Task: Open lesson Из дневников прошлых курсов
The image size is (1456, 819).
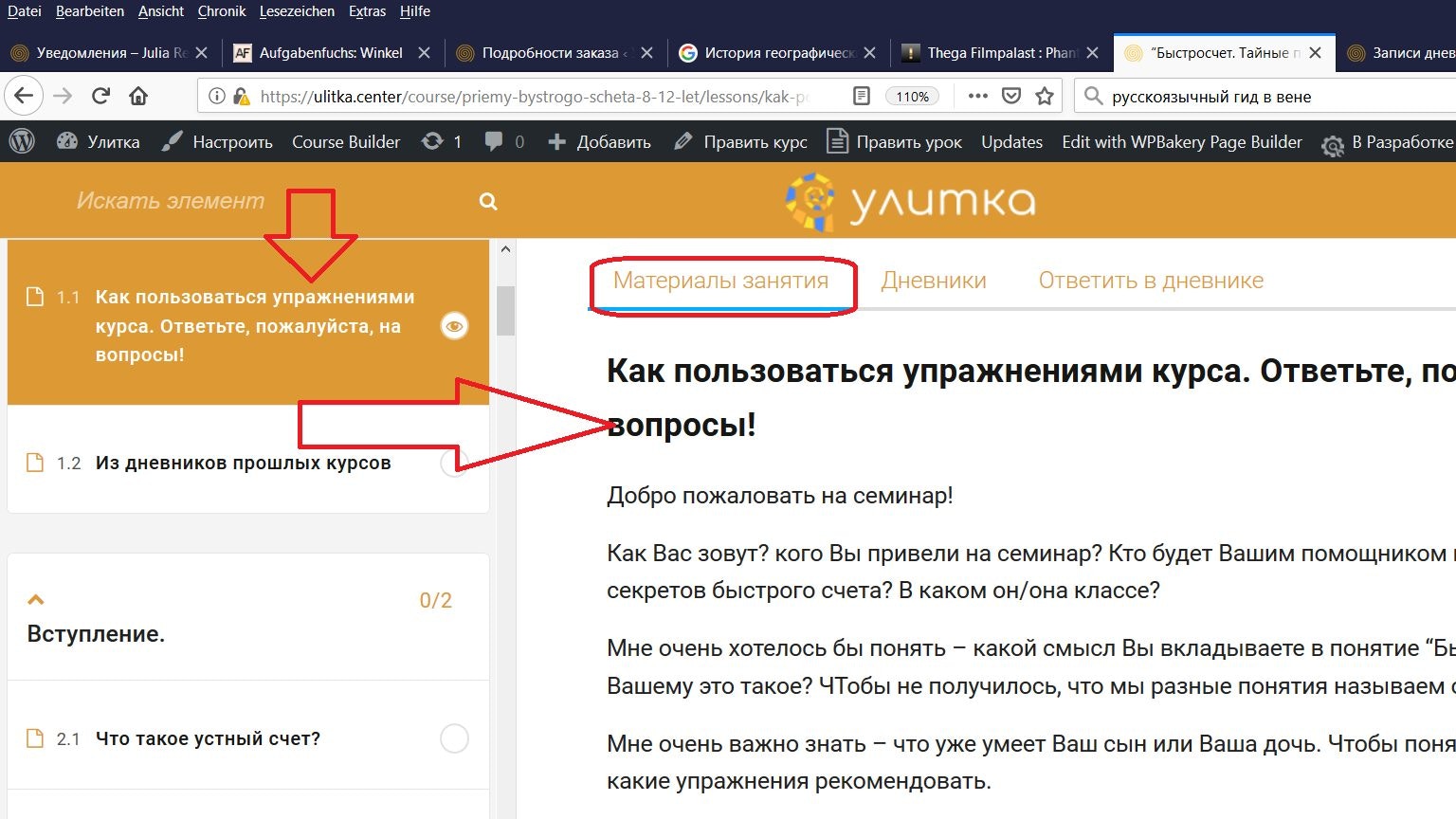Action: pyautogui.click(x=243, y=464)
